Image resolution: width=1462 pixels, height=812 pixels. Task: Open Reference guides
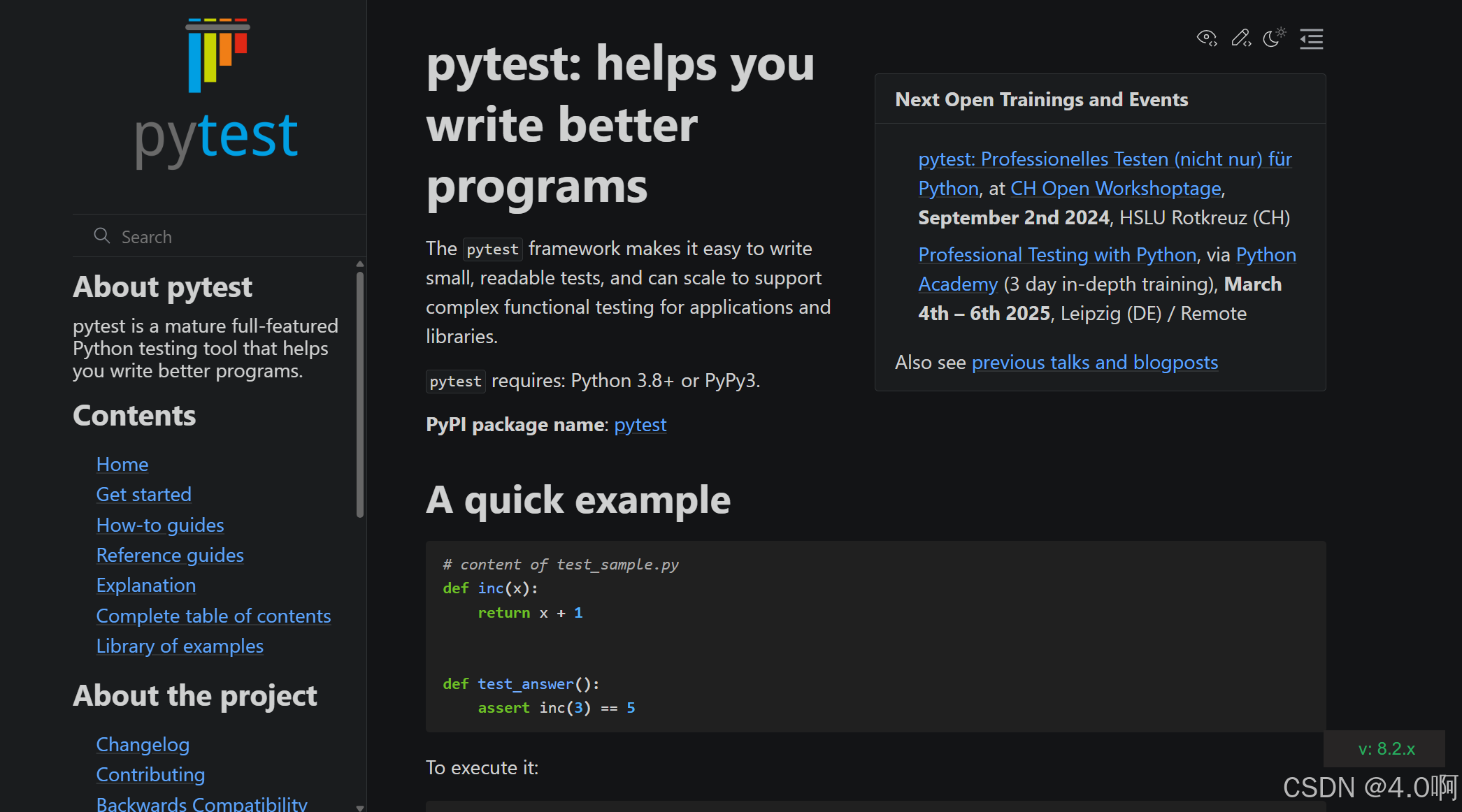(x=170, y=555)
